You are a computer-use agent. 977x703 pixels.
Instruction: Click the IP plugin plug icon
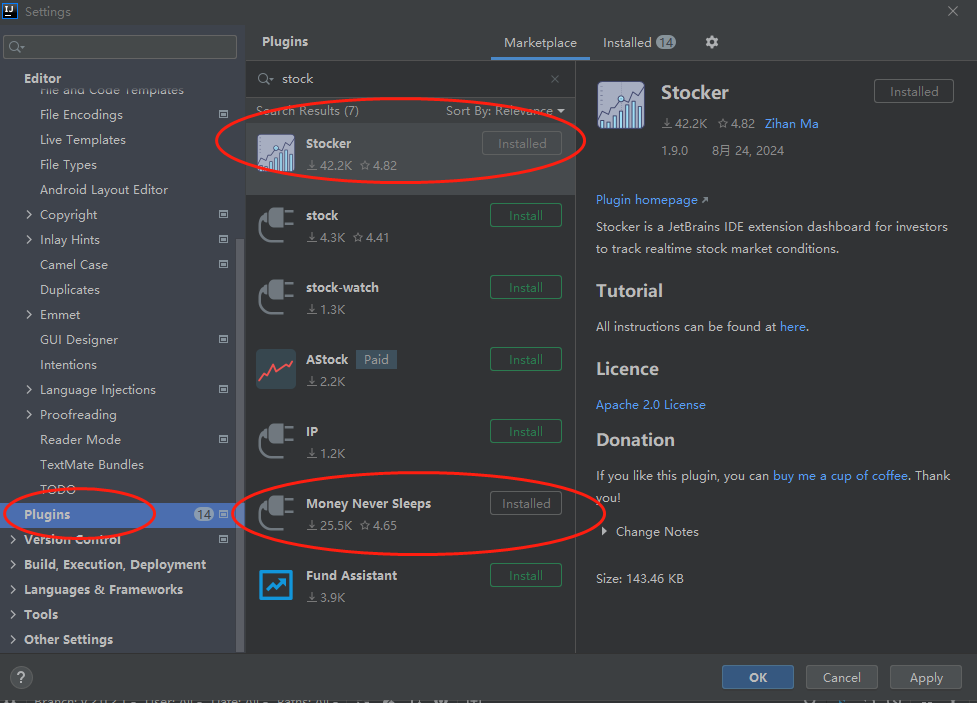point(276,441)
